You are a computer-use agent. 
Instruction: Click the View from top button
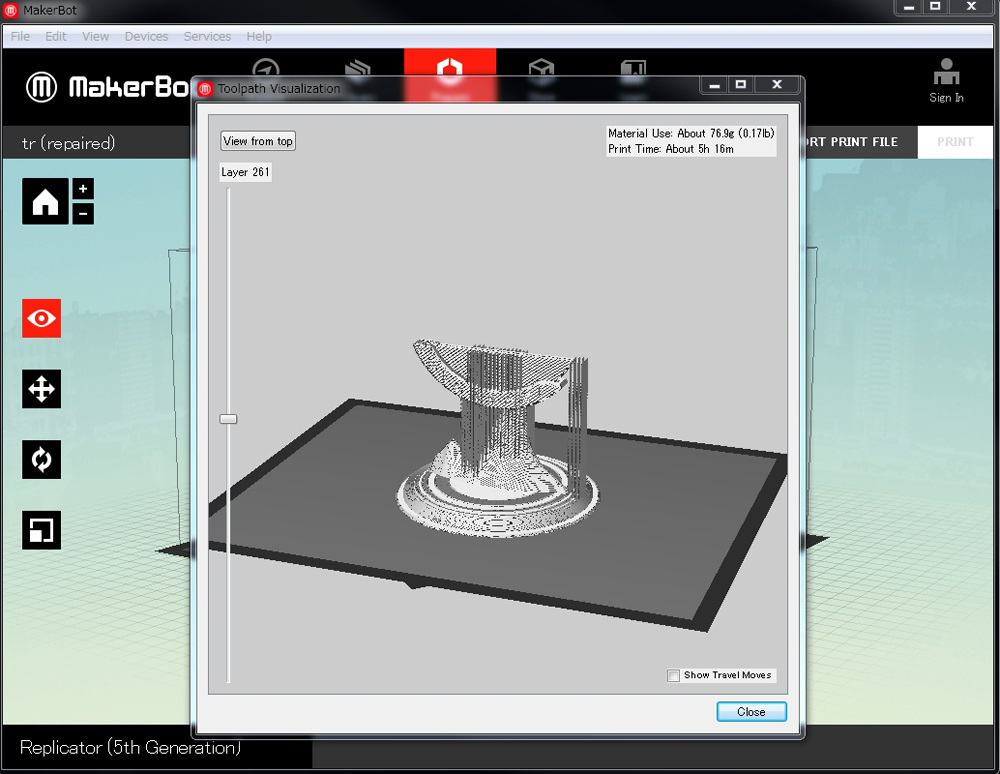click(x=258, y=141)
